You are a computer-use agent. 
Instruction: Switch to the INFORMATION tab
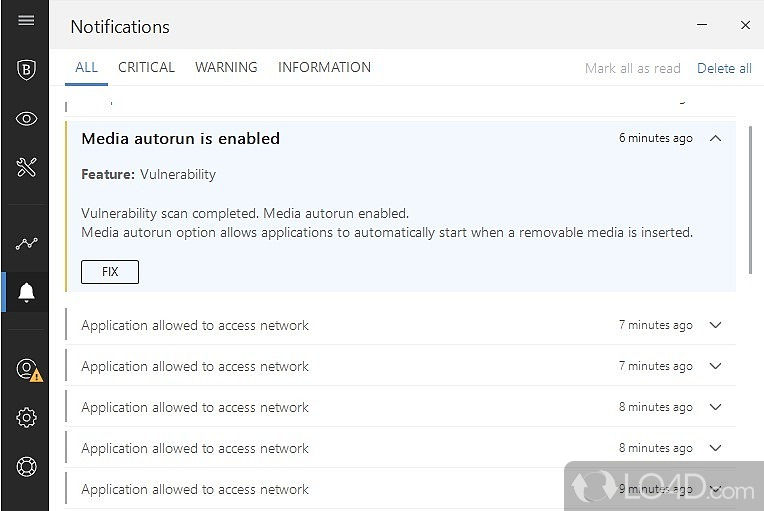coord(324,67)
